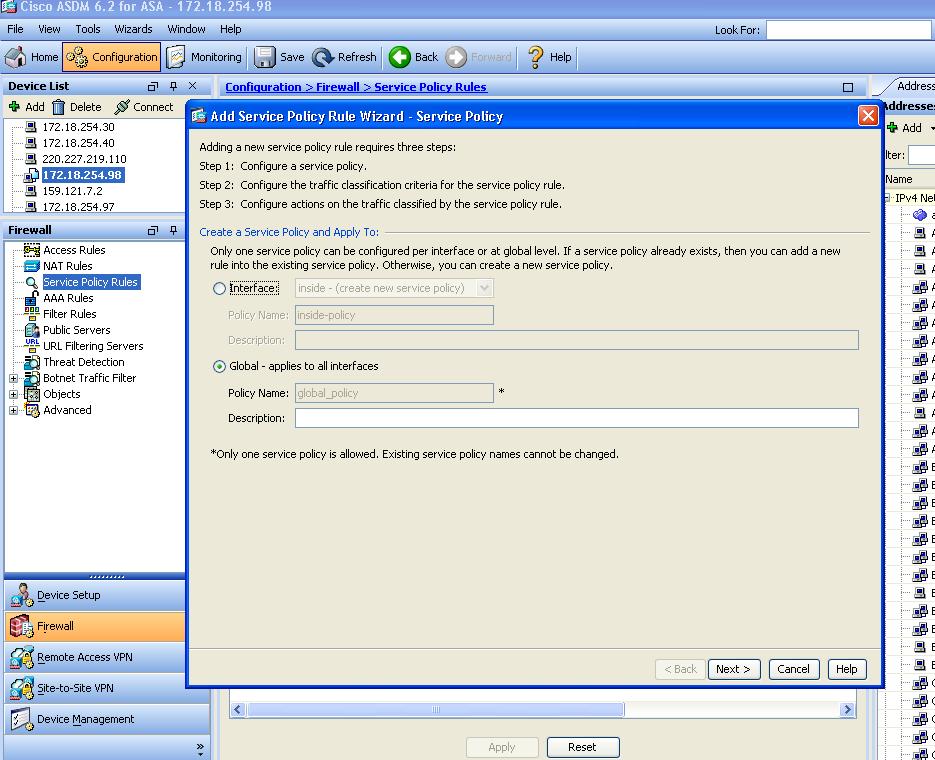Open the Monitoring view in toolbar

point(205,57)
